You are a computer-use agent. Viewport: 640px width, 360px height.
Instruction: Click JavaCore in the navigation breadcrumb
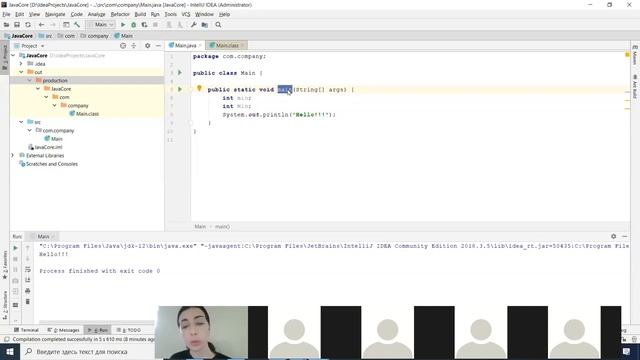point(19,36)
